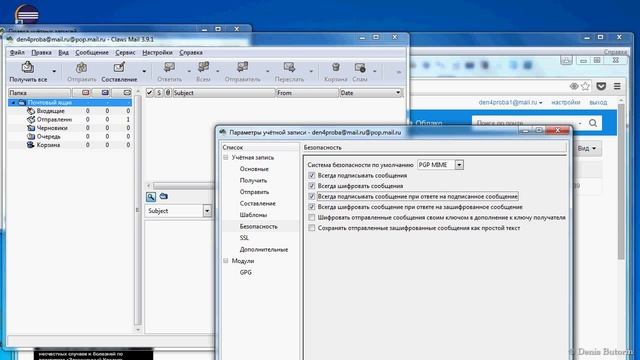This screenshot has height=360, width=640.
Task: Click the total messages column icon in folder pane
Action: pos(127,93)
